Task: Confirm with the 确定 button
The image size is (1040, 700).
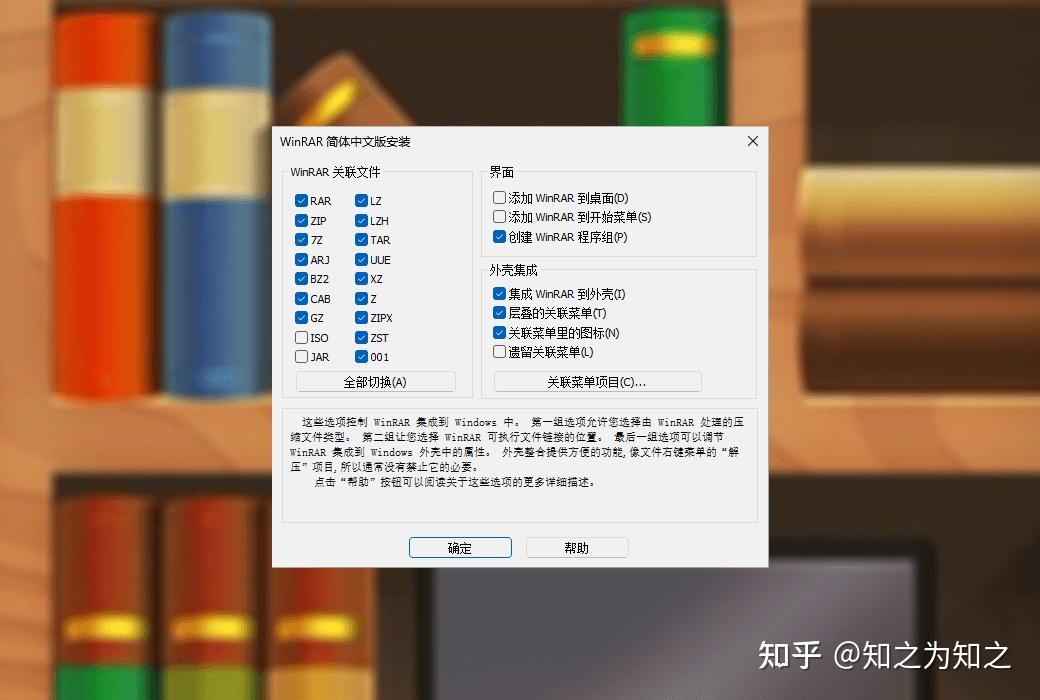Action: click(460, 547)
